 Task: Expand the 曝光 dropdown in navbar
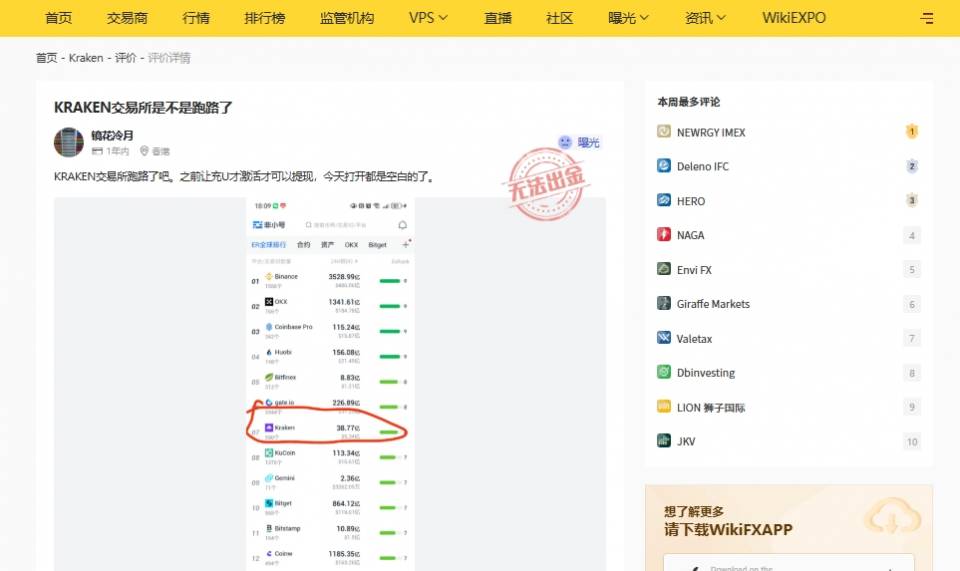point(628,18)
